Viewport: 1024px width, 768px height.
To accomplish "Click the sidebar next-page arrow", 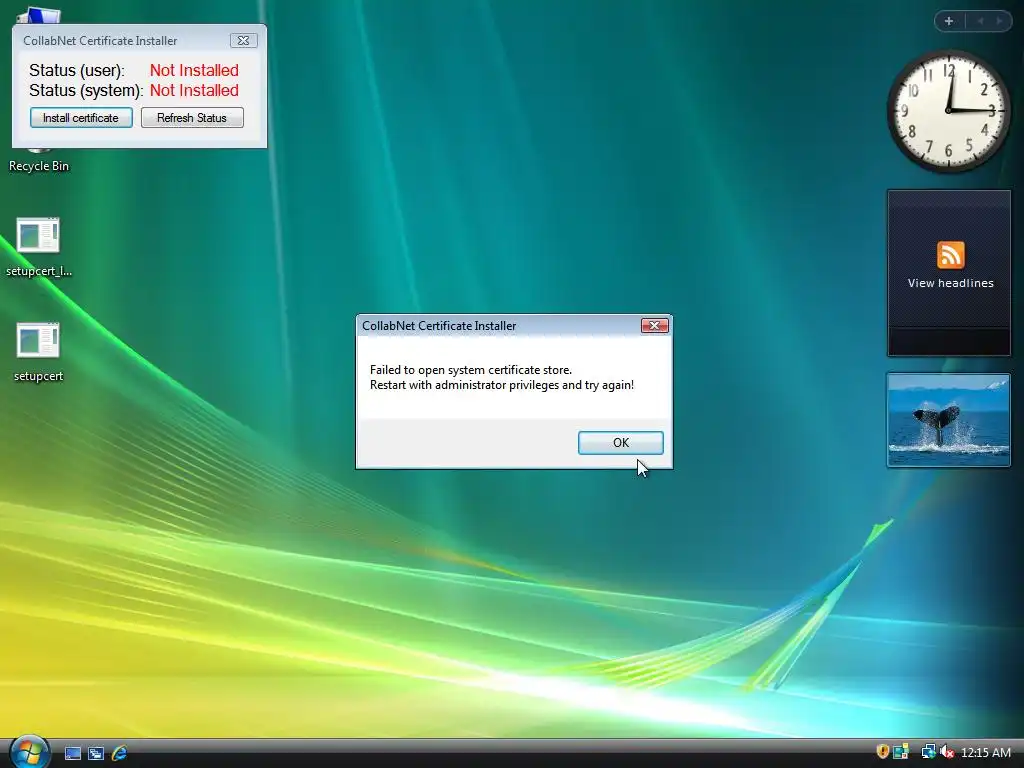I will (999, 21).
